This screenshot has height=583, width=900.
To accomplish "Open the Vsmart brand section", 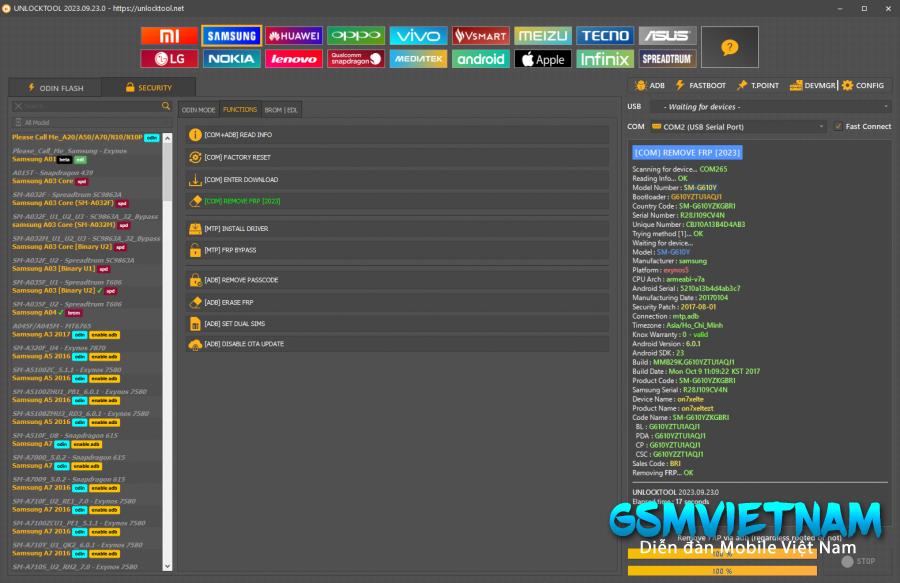I will pyautogui.click(x=480, y=36).
